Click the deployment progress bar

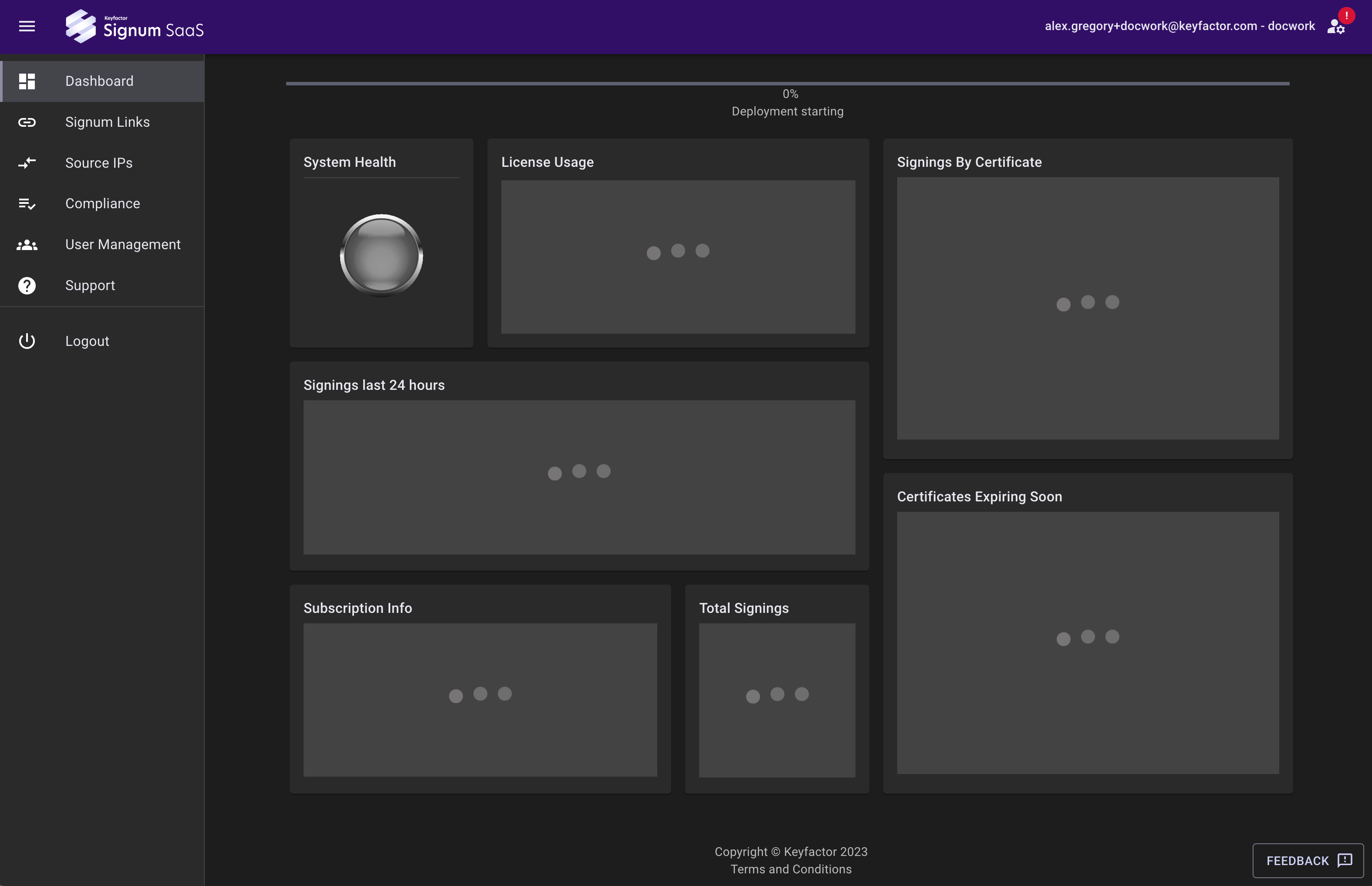point(787,84)
